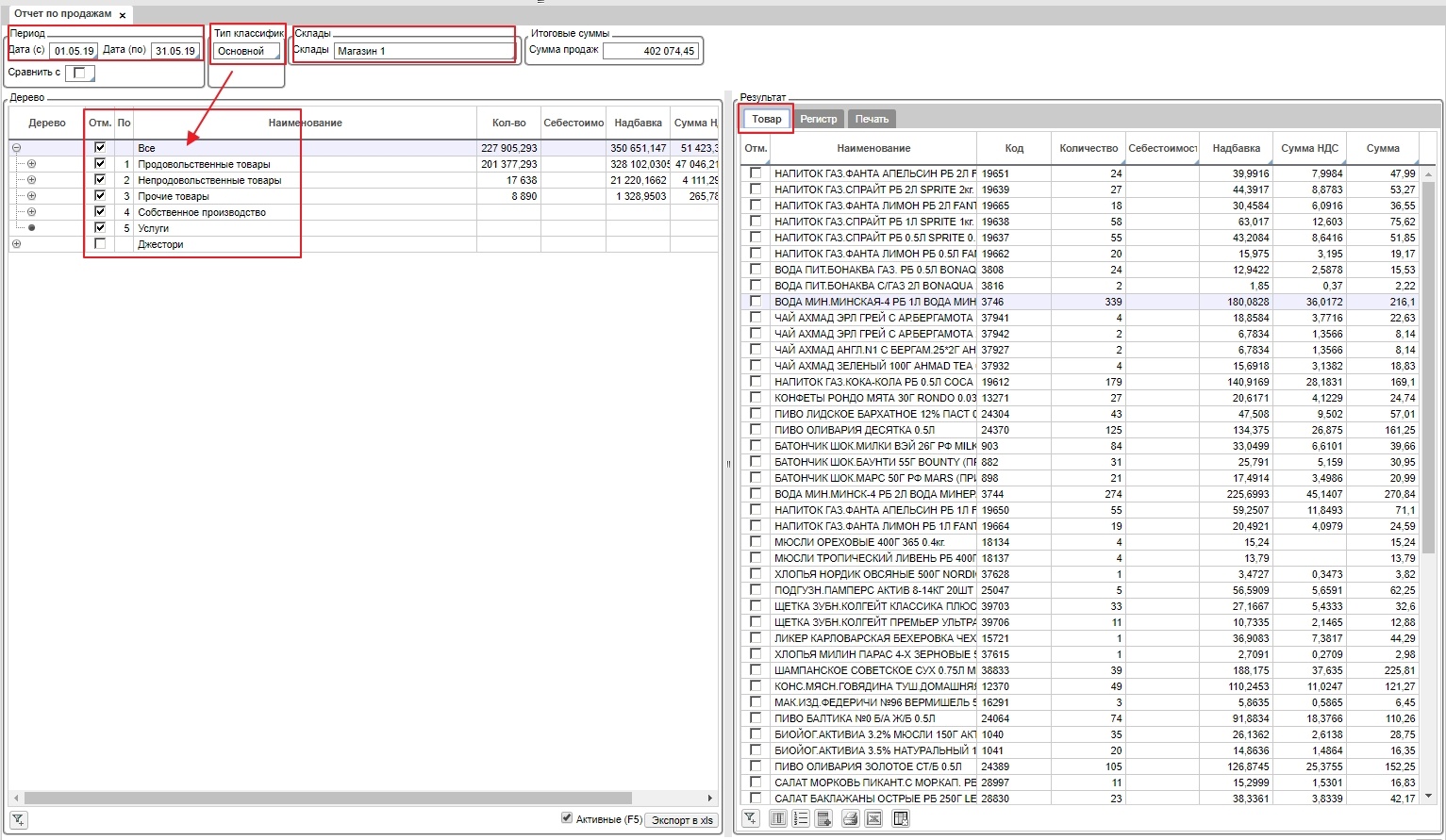The image size is (1446, 840).
Task: Click the printer icon in results toolbar
Action: 850,818
